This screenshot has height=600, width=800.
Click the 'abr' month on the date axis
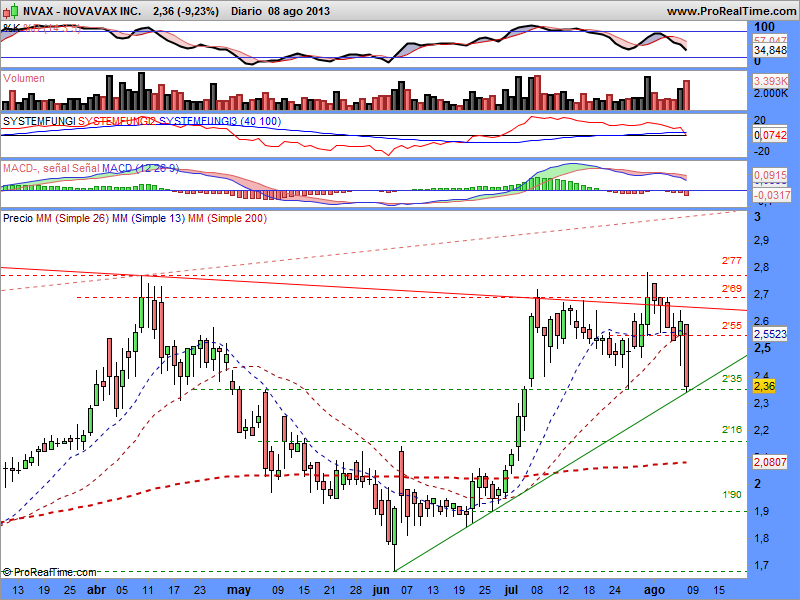96,590
